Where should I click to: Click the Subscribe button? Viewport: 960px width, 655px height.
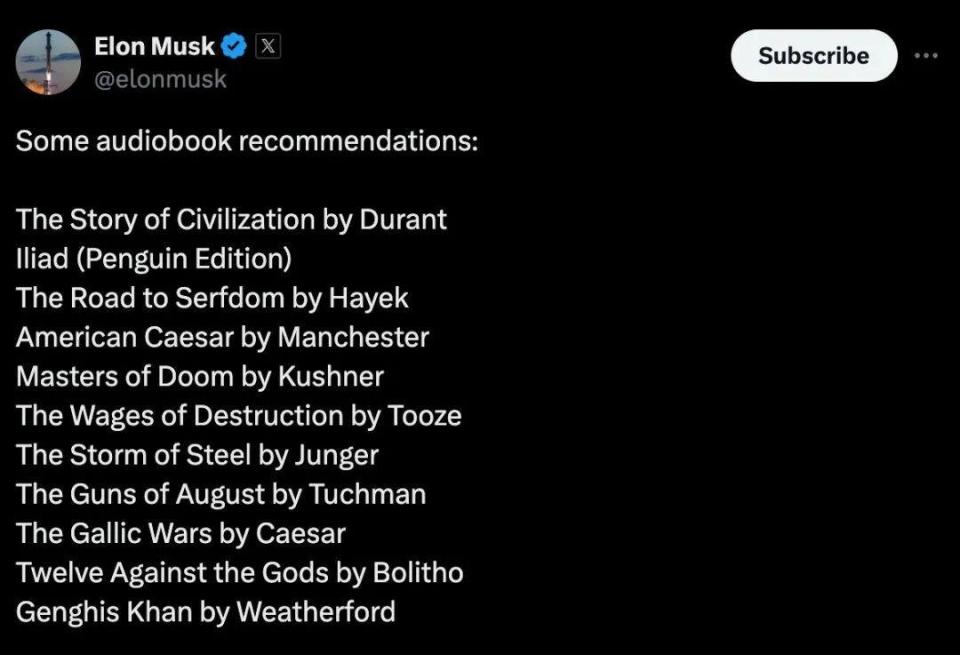814,56
